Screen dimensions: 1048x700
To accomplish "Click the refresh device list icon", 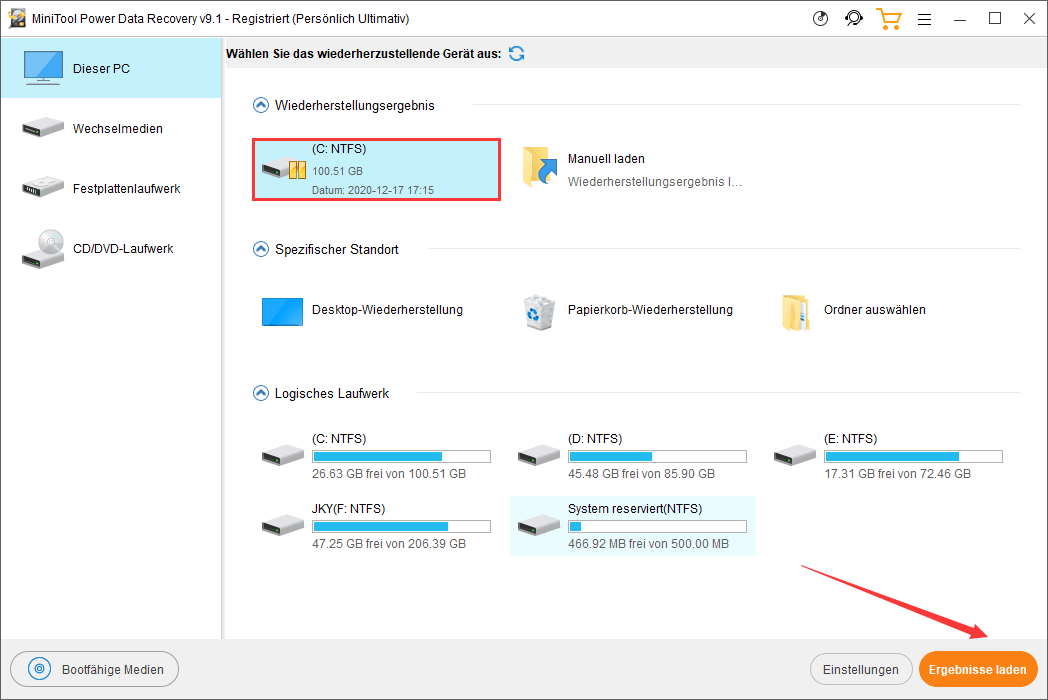I will [x=517, y=53].
